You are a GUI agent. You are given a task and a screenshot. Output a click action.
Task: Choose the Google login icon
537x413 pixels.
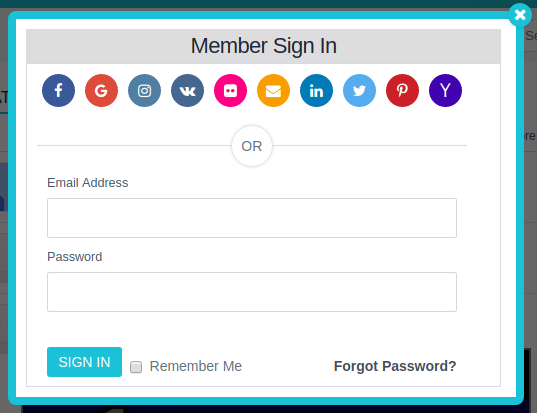coord(101,90)
